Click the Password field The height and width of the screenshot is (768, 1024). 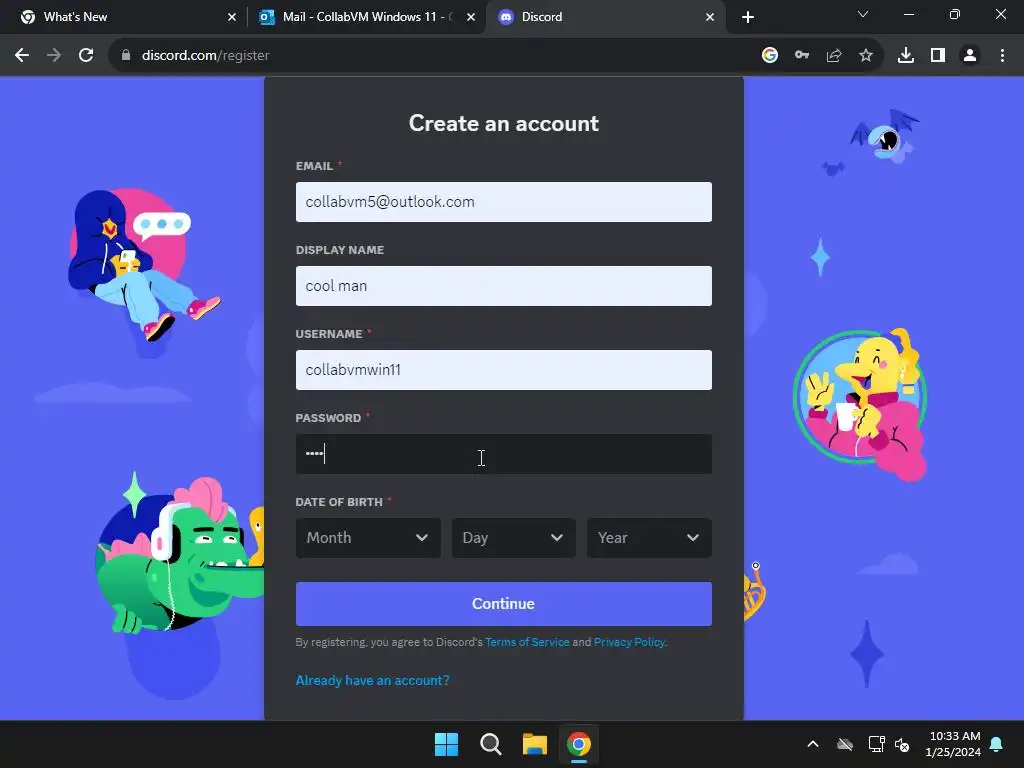[504, 454]
